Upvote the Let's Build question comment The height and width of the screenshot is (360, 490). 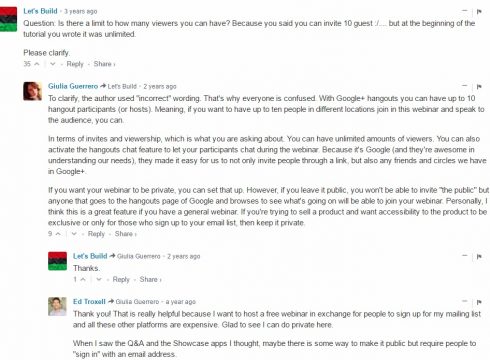click(37, 64)
